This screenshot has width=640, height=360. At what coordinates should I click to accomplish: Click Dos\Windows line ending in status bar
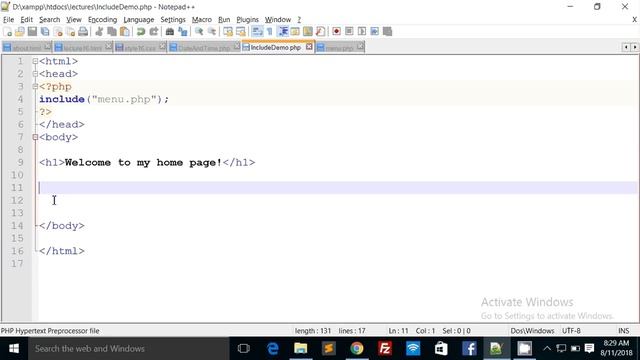point(532,331)
